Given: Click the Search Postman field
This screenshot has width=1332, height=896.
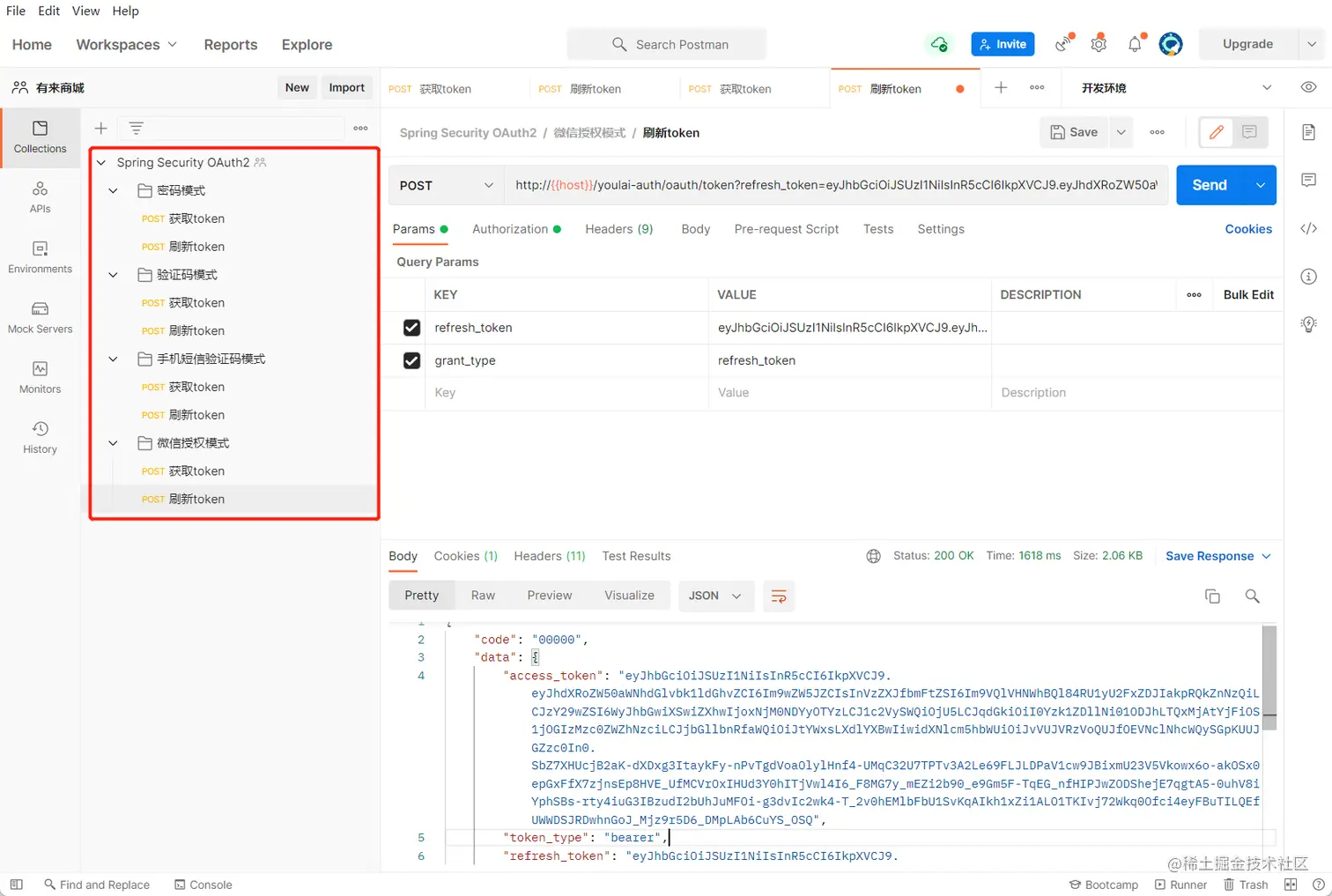Looking at the screenshot, I should (x=667, y=44).
